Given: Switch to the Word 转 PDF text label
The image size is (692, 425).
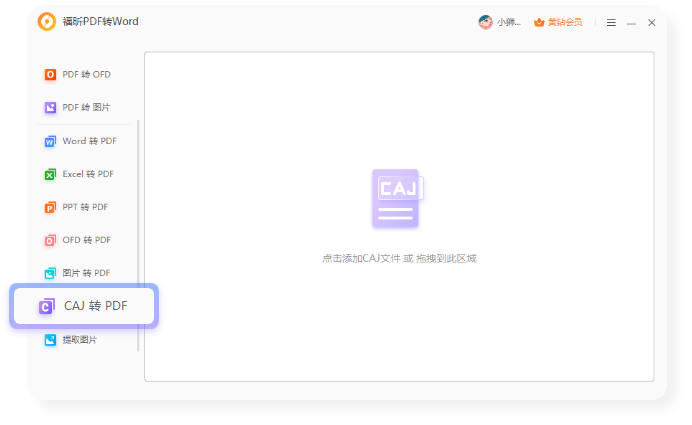Looking at the screenshot, I should [x=89, y=142].
